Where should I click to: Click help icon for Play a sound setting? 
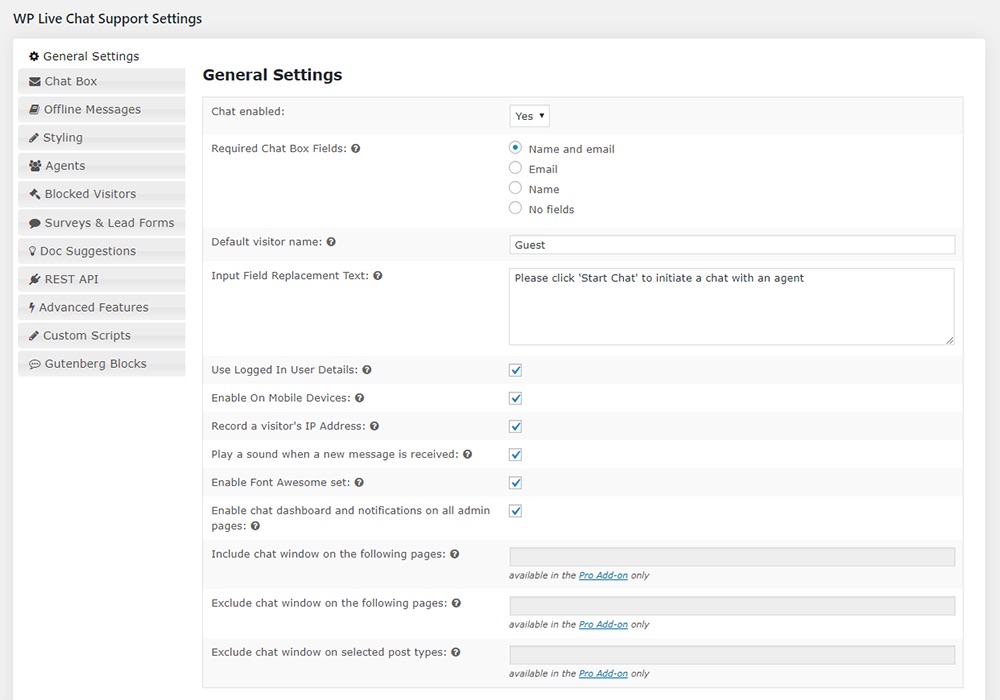(467, 454)
